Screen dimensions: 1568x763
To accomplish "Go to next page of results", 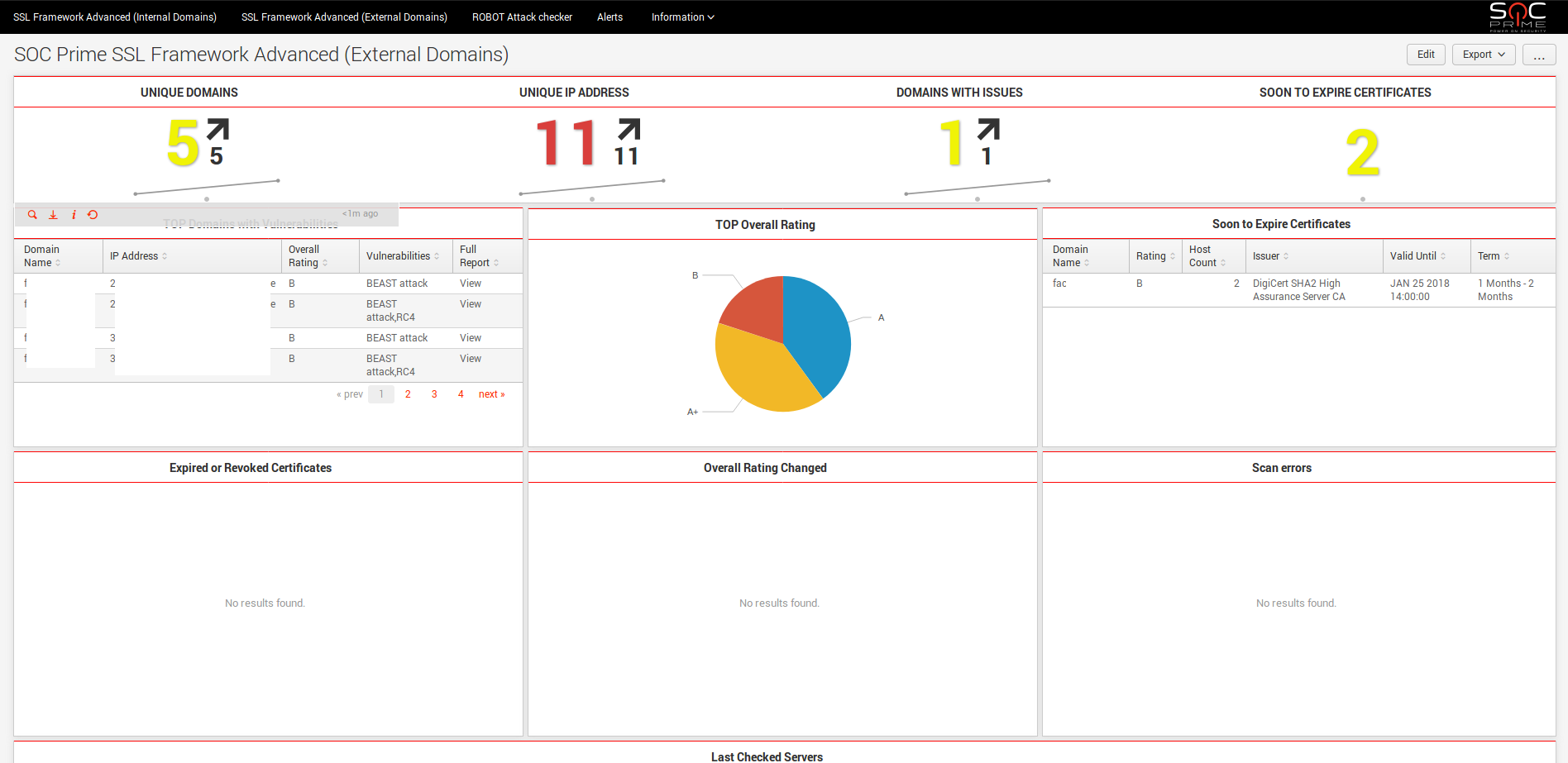I will click(x=491, y=394).
